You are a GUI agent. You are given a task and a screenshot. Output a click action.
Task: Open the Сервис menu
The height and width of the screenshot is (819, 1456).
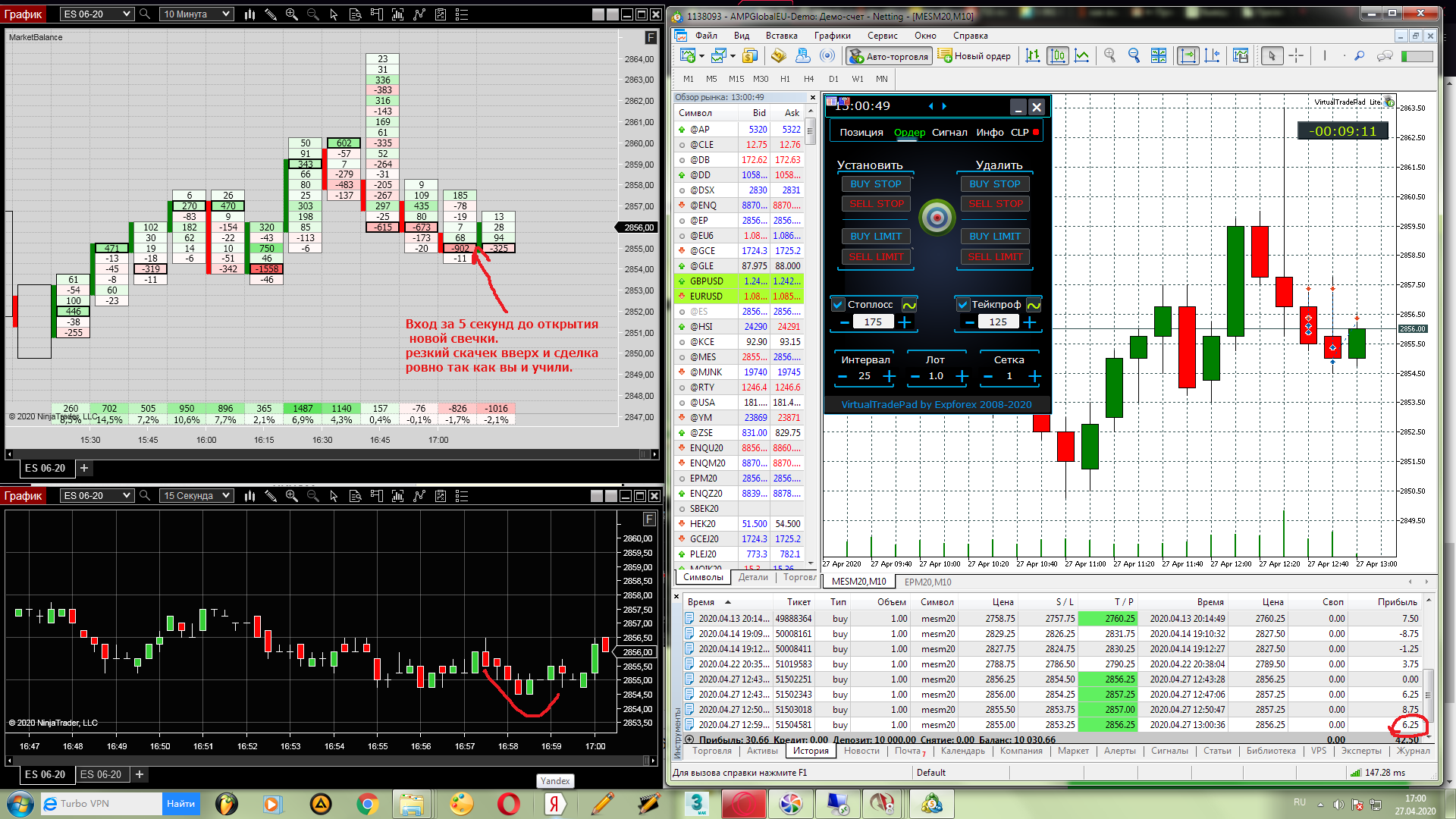pyautogui.click(x=882, y=36)
